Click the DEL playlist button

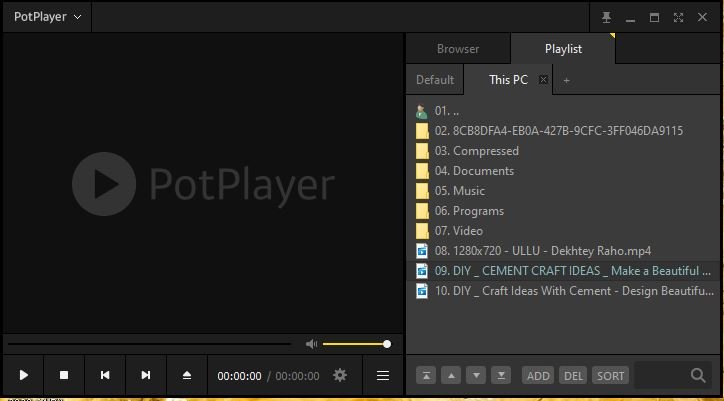tap(573, 376)
